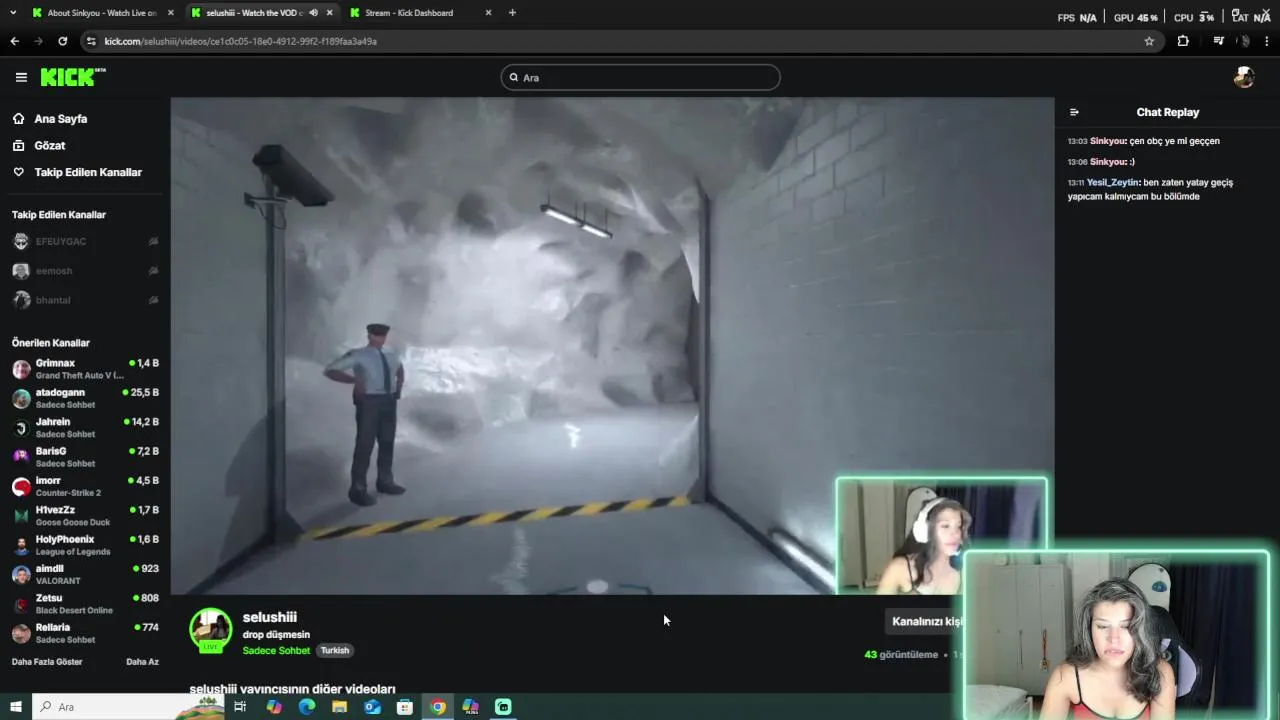1280x720 pixels.
Task: Close the Stream - Kick Dashboard tab
Action: (x=488, y=13)
